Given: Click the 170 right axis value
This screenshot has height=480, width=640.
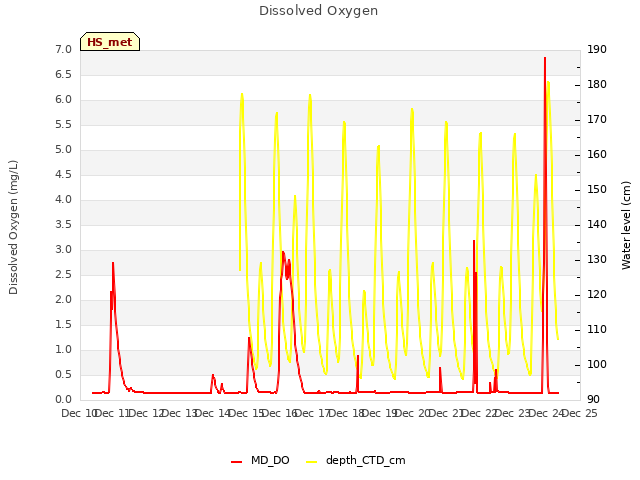Looking at the screenshot, I should click(x=597, y=120).
